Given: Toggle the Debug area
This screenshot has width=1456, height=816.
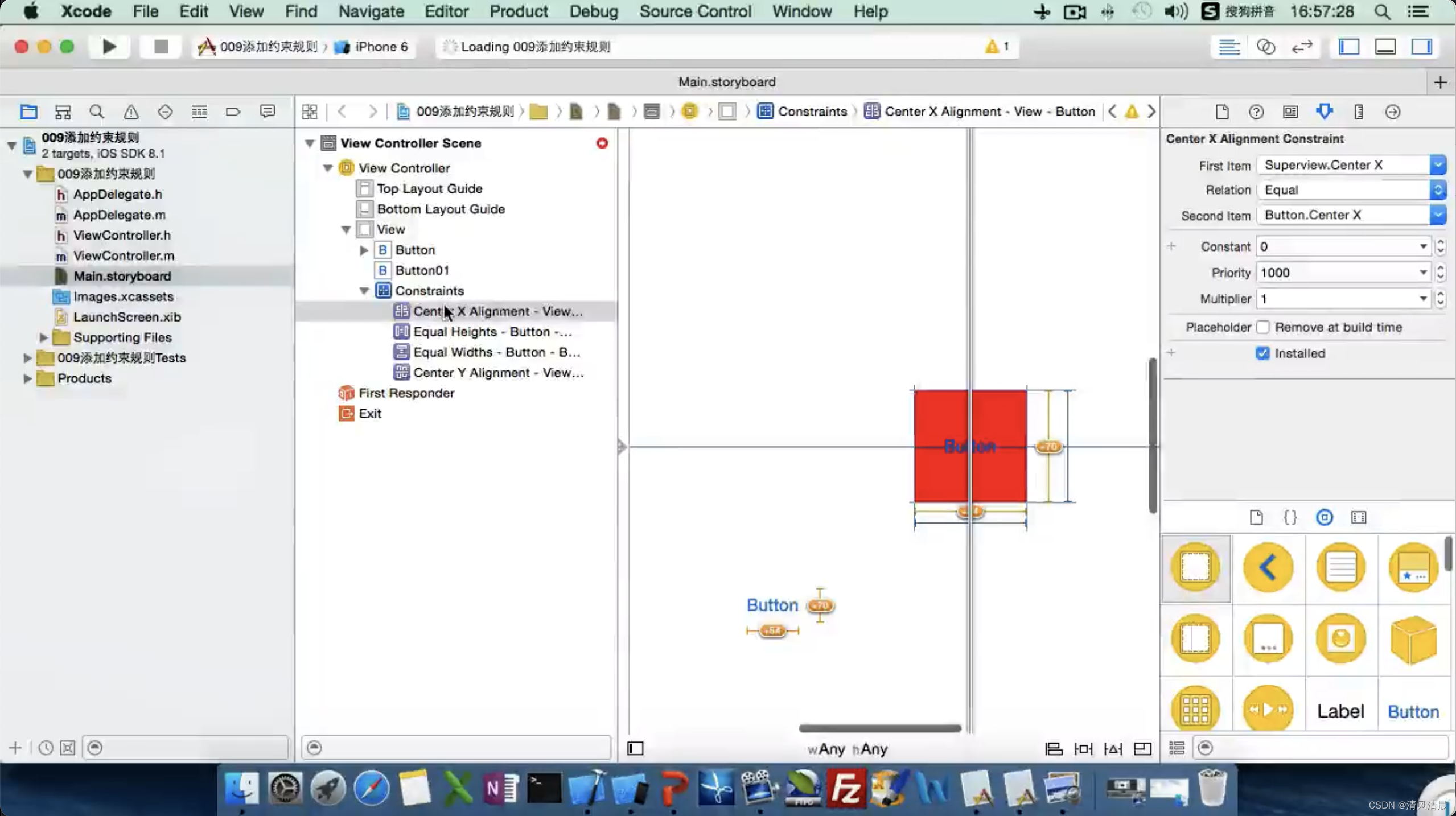Looking at the screenshot, I should click(1385, 47).
